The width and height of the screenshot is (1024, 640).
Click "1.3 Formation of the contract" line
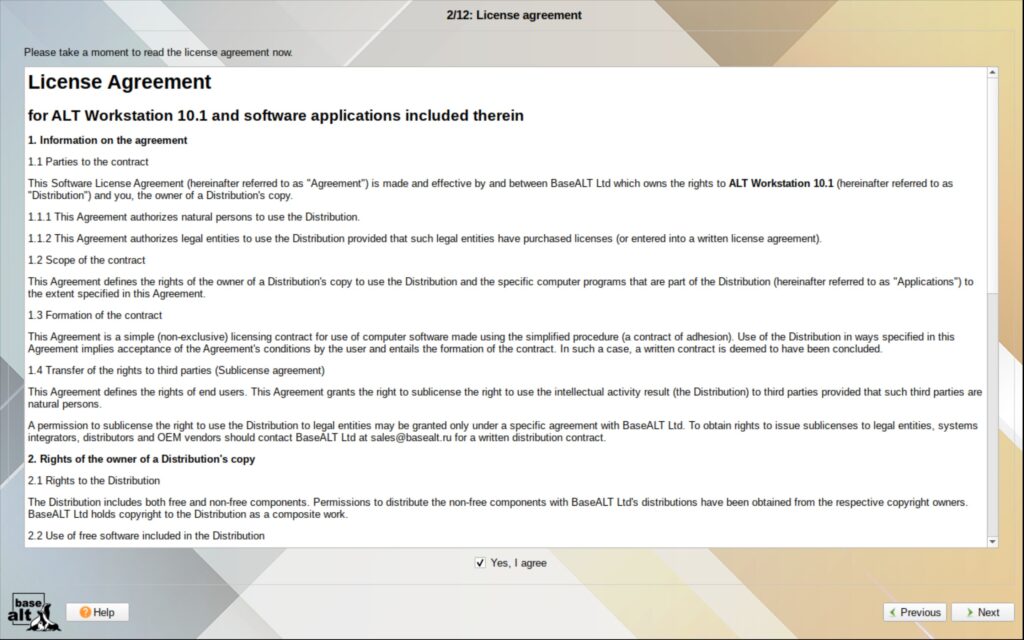point(95,315)
